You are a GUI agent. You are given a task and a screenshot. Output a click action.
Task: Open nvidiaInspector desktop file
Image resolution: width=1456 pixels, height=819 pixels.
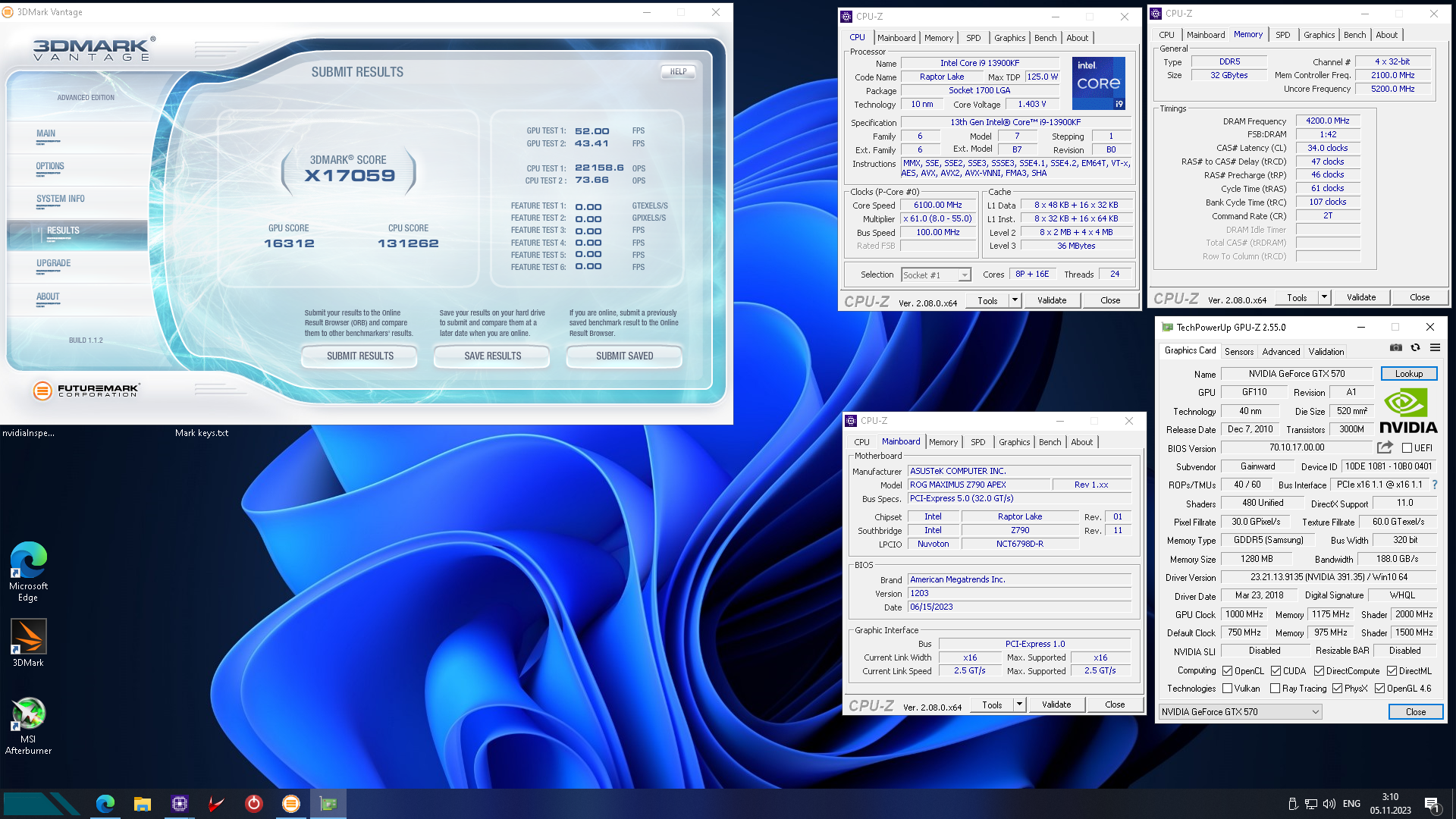[x=29, y=433]
